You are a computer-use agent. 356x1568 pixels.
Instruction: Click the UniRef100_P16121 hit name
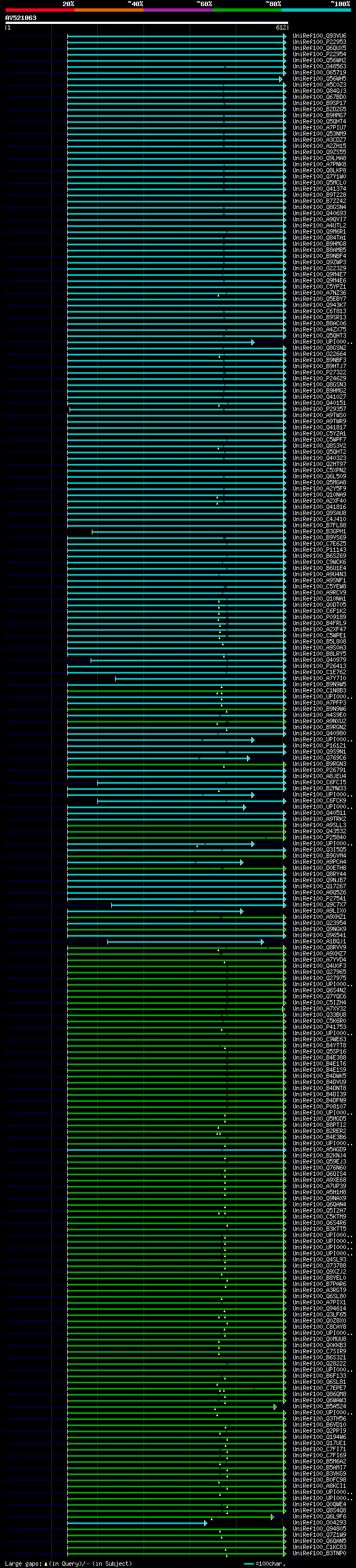click(319, 746)
